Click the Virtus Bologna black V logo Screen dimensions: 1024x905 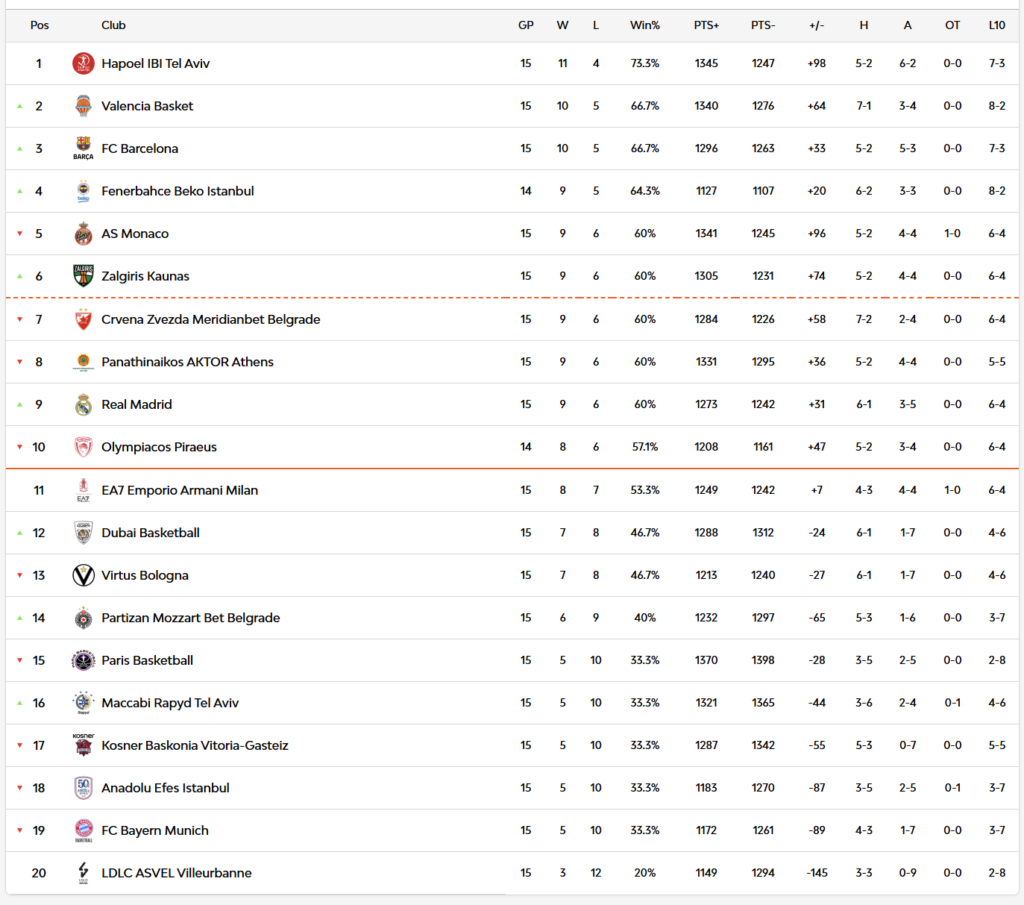click(83, 575)
